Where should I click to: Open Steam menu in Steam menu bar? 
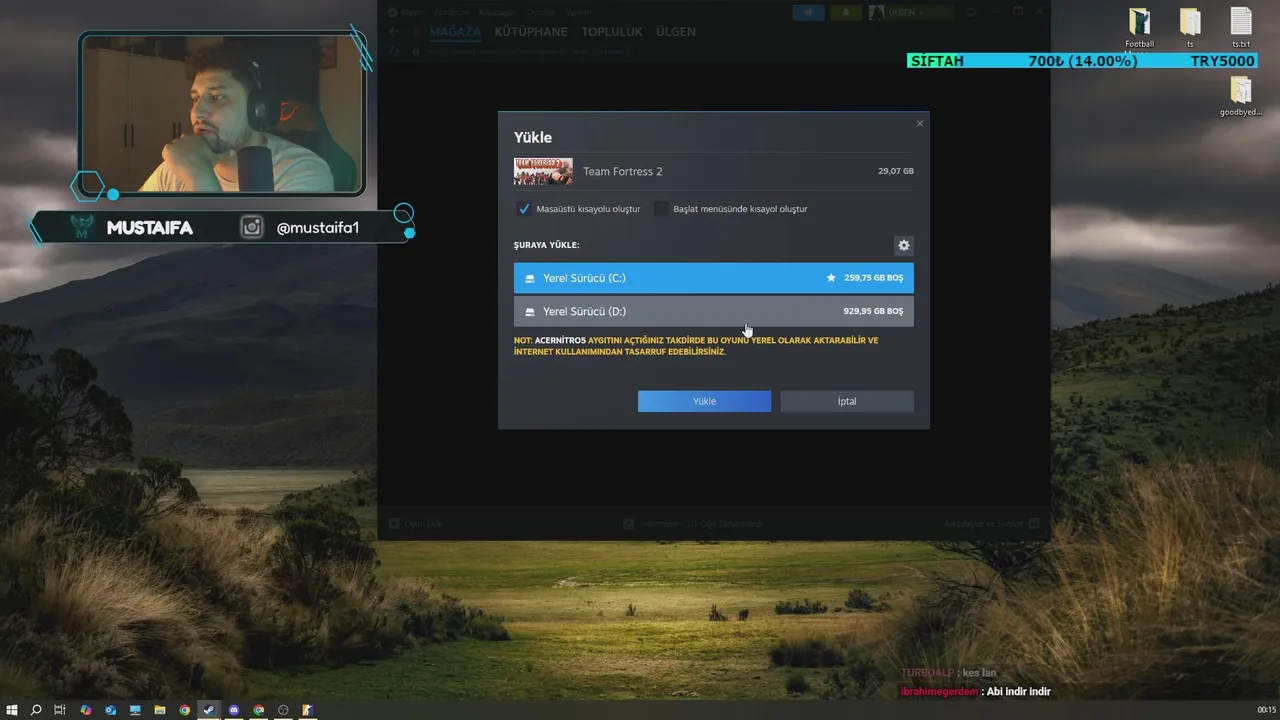tap(412, 12)
